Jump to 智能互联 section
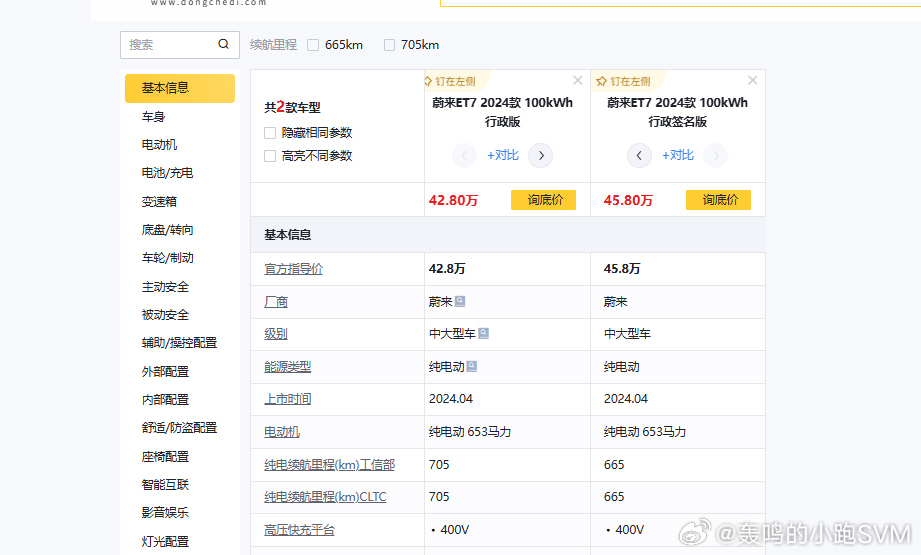The height and width of the screenshot is (555, 921). 165,485
